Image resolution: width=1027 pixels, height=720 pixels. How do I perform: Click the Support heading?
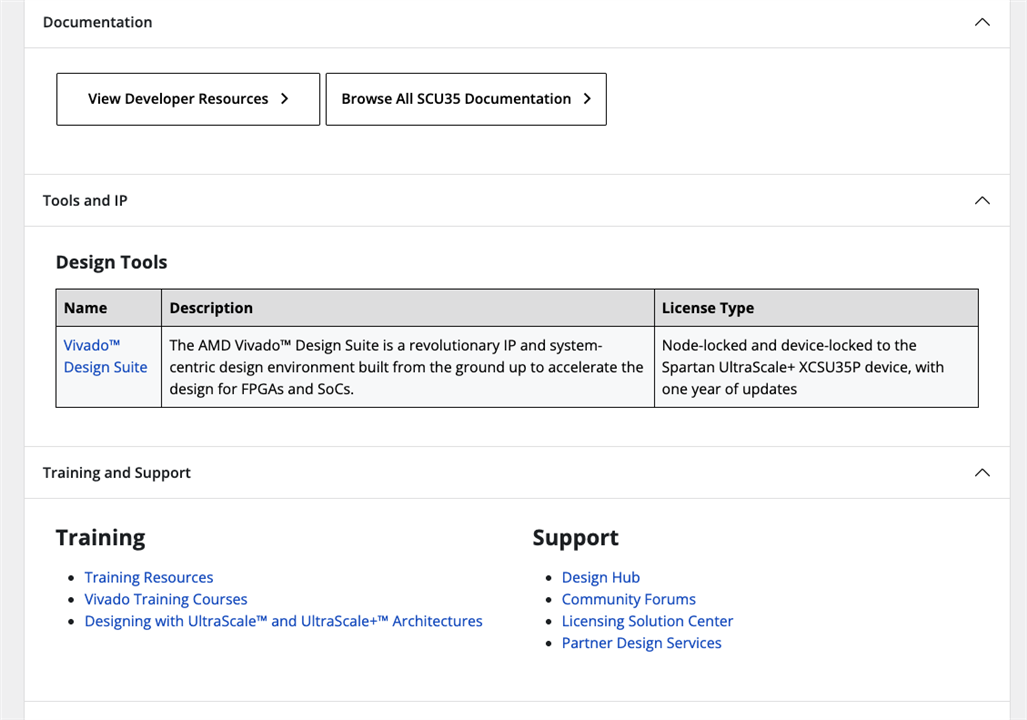pyautogui.click(x=575, y=537)
